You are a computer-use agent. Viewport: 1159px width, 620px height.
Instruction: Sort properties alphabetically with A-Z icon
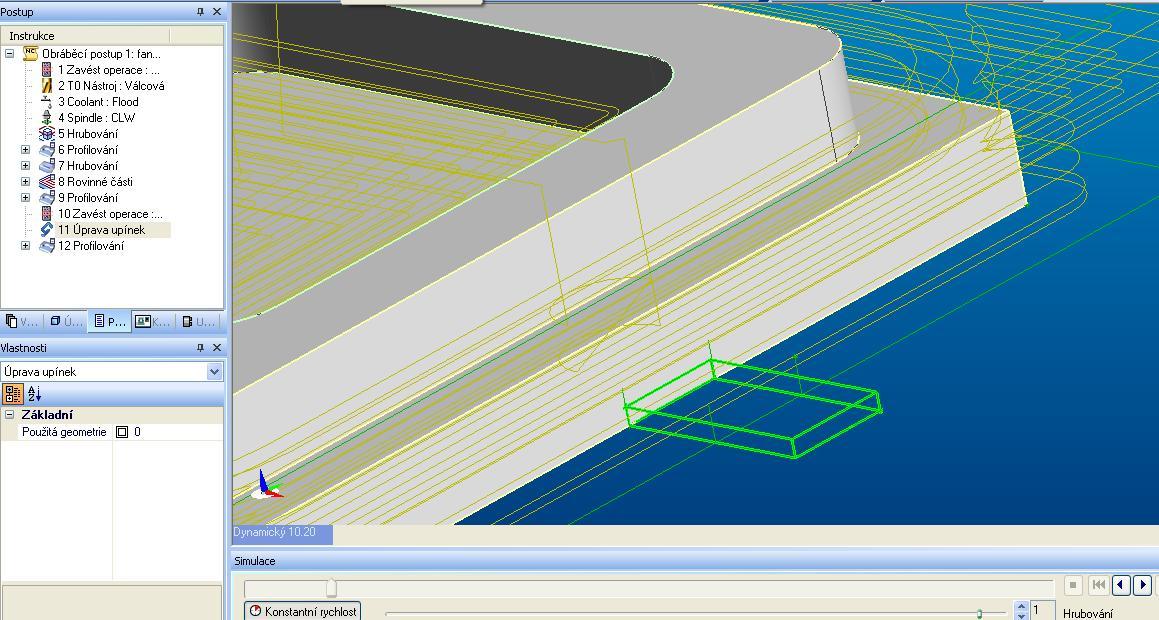[34, 394]
